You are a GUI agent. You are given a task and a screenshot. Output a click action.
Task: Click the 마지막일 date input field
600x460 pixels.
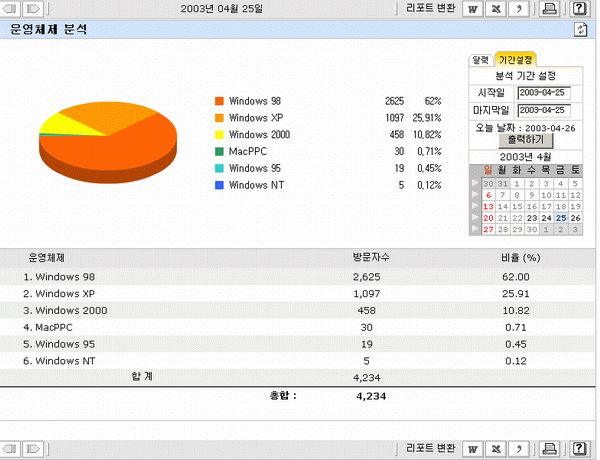point(544,110)
